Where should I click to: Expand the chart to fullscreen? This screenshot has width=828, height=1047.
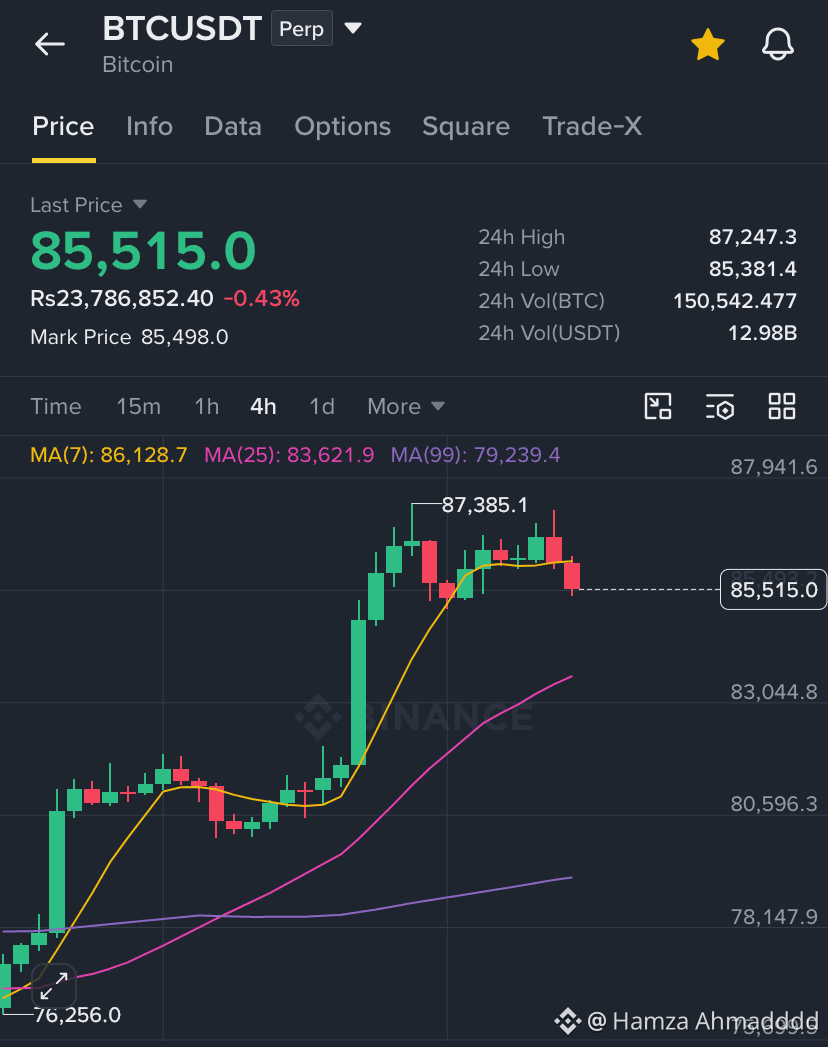point(53,986)
